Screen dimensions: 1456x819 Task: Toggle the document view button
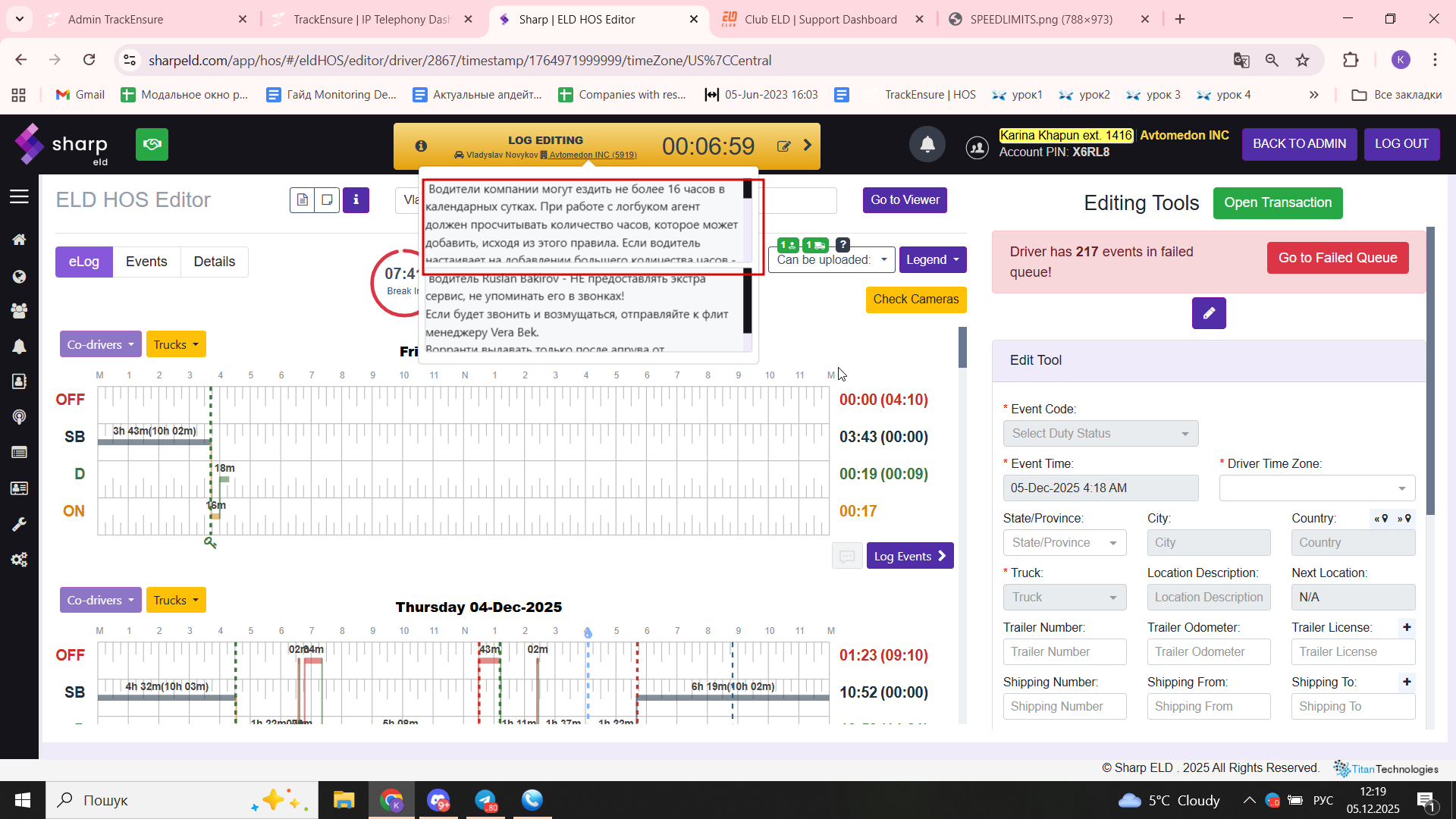pyautogui.click(x=302, y=200)
